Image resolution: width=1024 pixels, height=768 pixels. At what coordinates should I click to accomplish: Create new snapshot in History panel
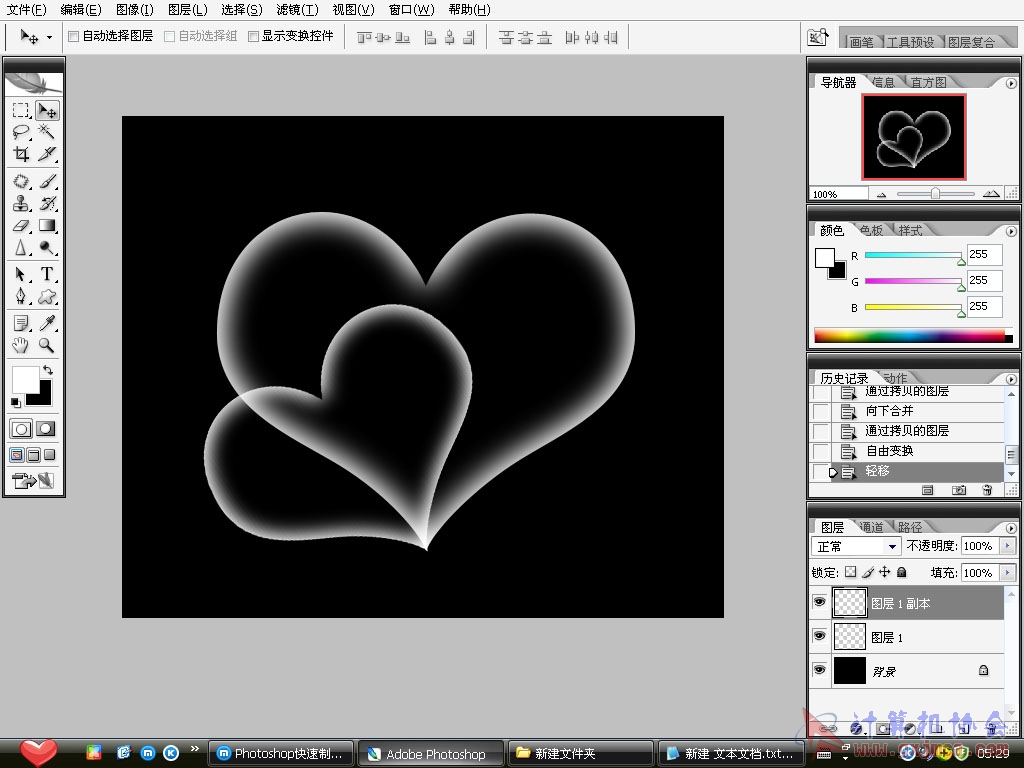pyautogui.click(x=958, y=490)
